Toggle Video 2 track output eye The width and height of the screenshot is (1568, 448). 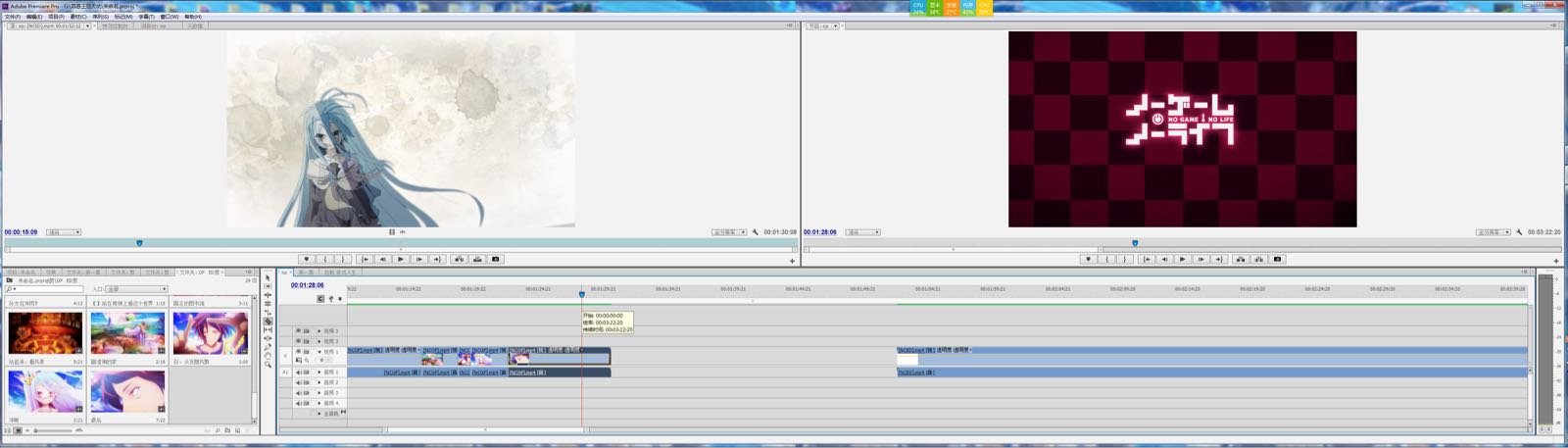298,341
